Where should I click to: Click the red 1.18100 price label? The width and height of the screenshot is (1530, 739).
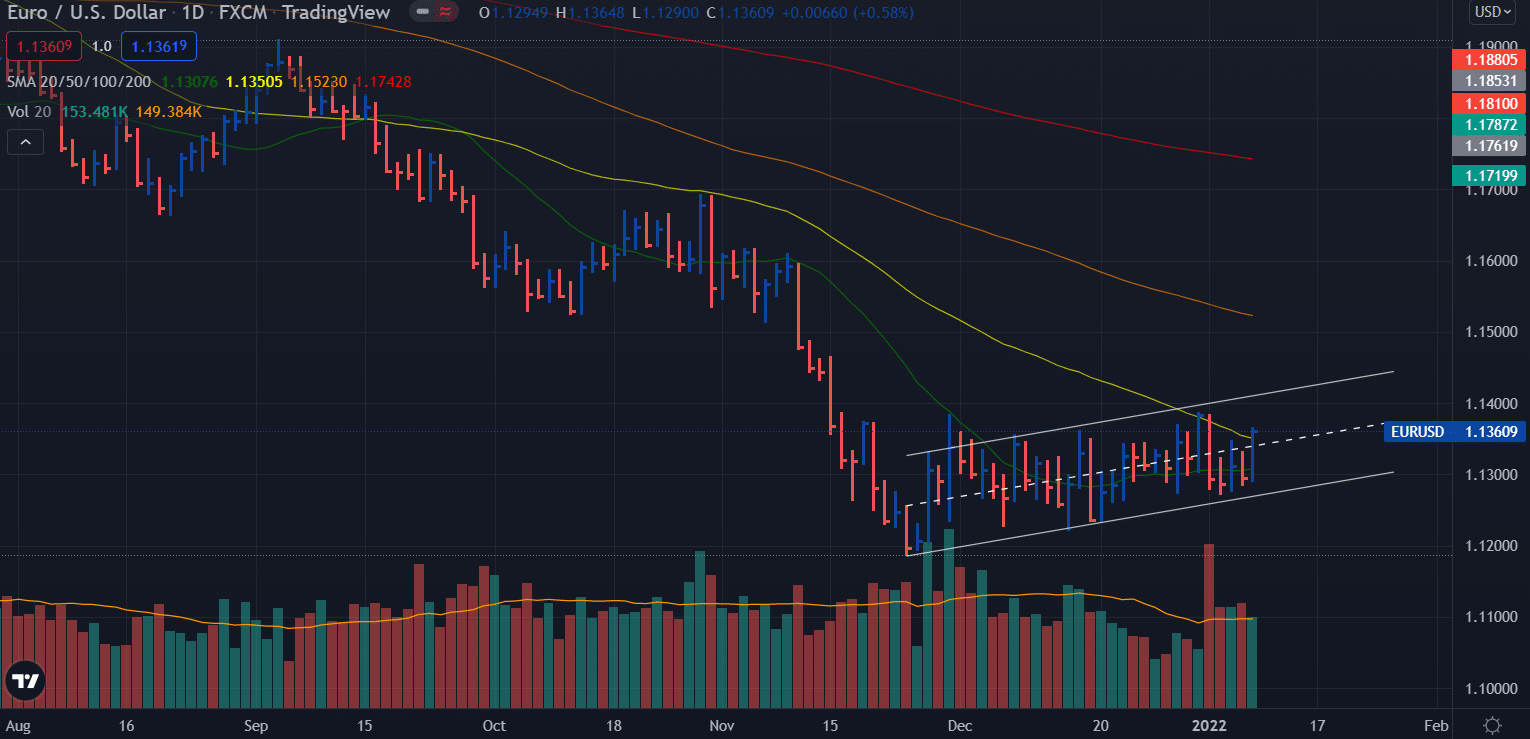point(1488,104)
